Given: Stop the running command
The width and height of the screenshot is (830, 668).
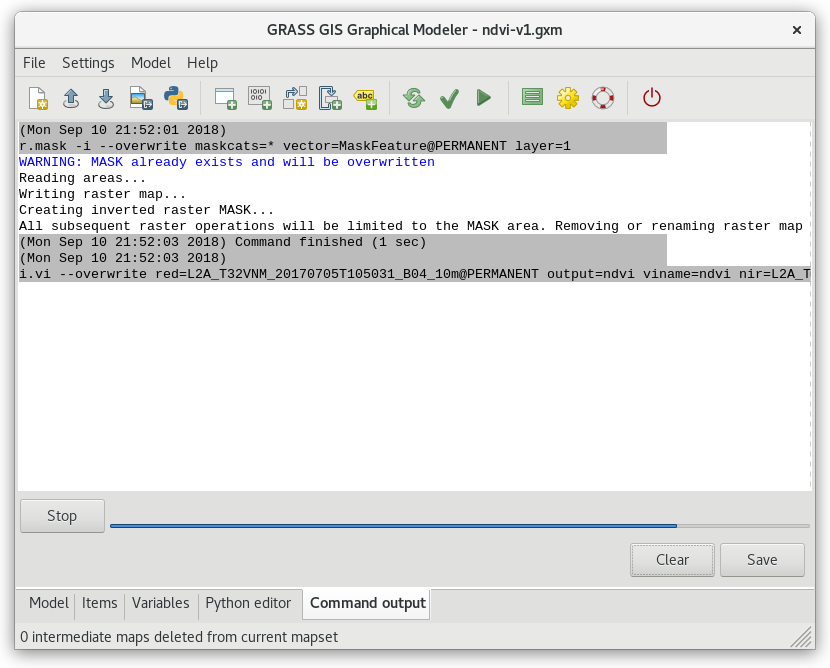Looking at the screenshot, I should point(62,516).
